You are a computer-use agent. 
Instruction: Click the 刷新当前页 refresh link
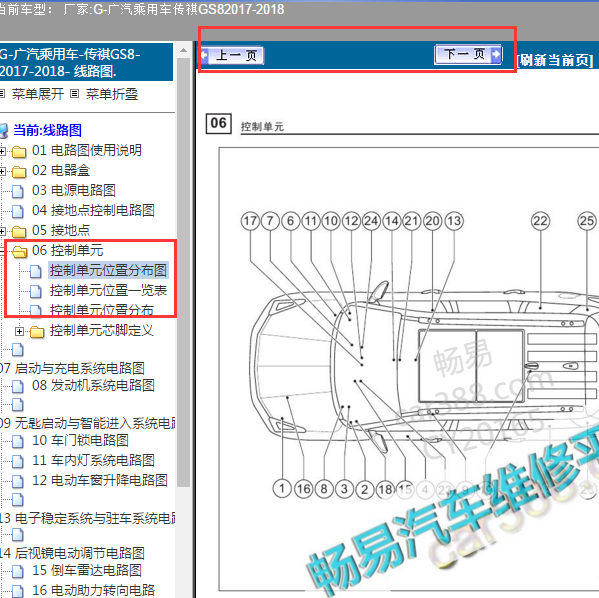pyautogui.click(x=556, y=60)
